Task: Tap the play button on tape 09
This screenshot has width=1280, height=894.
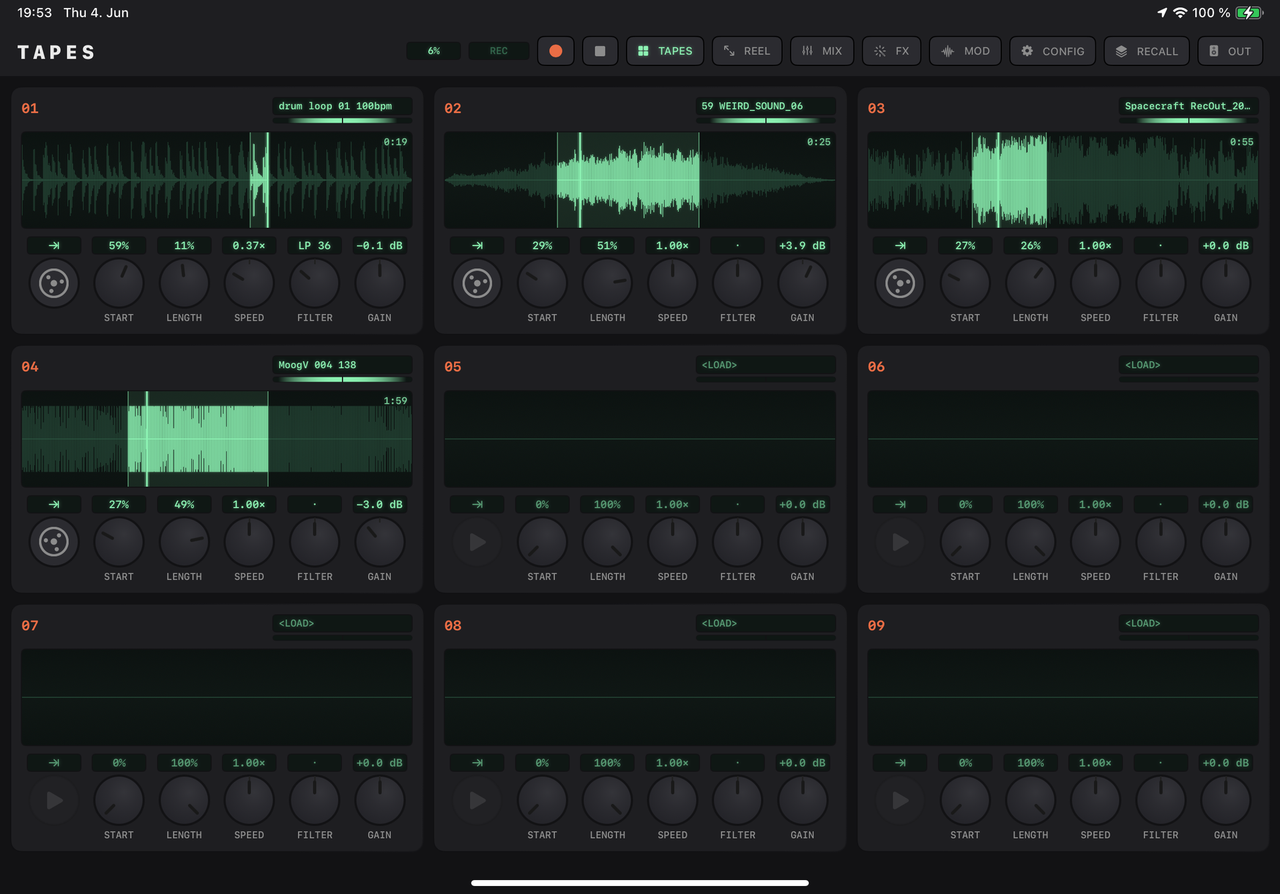Action: (x=900, y=801)
